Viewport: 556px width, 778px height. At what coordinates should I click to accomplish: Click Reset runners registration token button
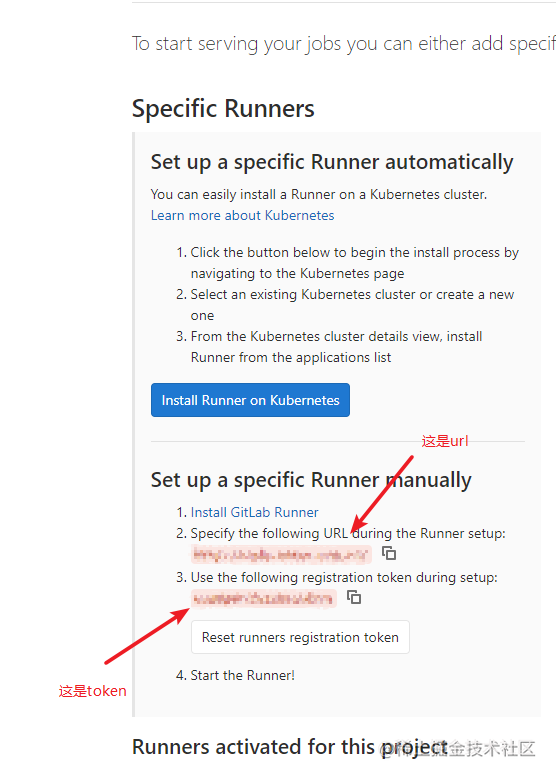(300, 637)
